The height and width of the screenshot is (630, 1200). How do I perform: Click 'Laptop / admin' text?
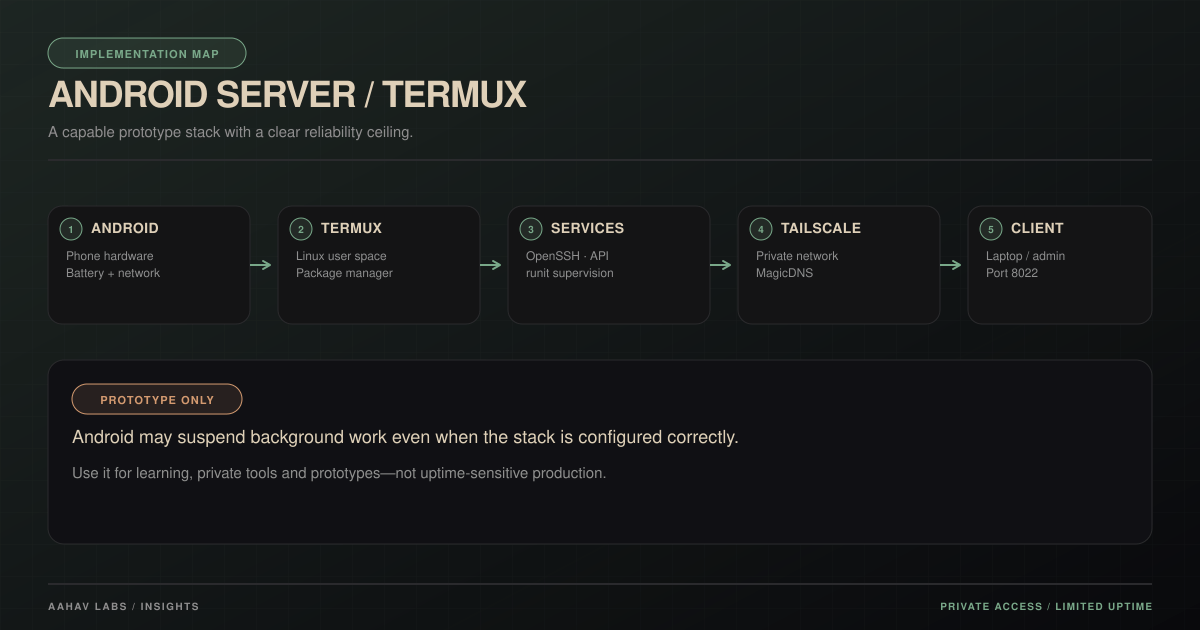(1025, 256)
